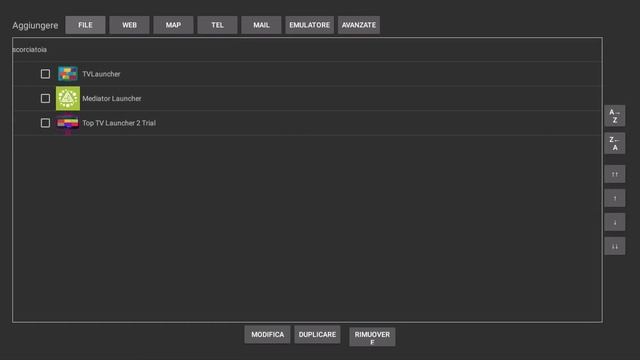Click the Mediator Launcher green icon
Viewport: 640px width, 360px height.
(x=68, y=98)
